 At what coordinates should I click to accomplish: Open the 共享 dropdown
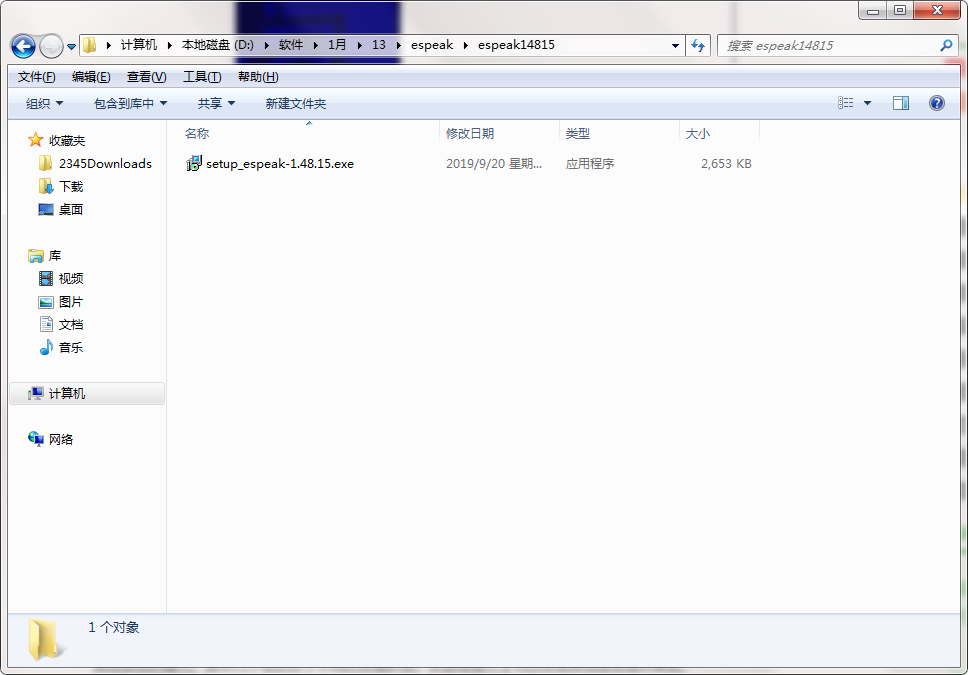pyautogui.click(x=216, y=104)
